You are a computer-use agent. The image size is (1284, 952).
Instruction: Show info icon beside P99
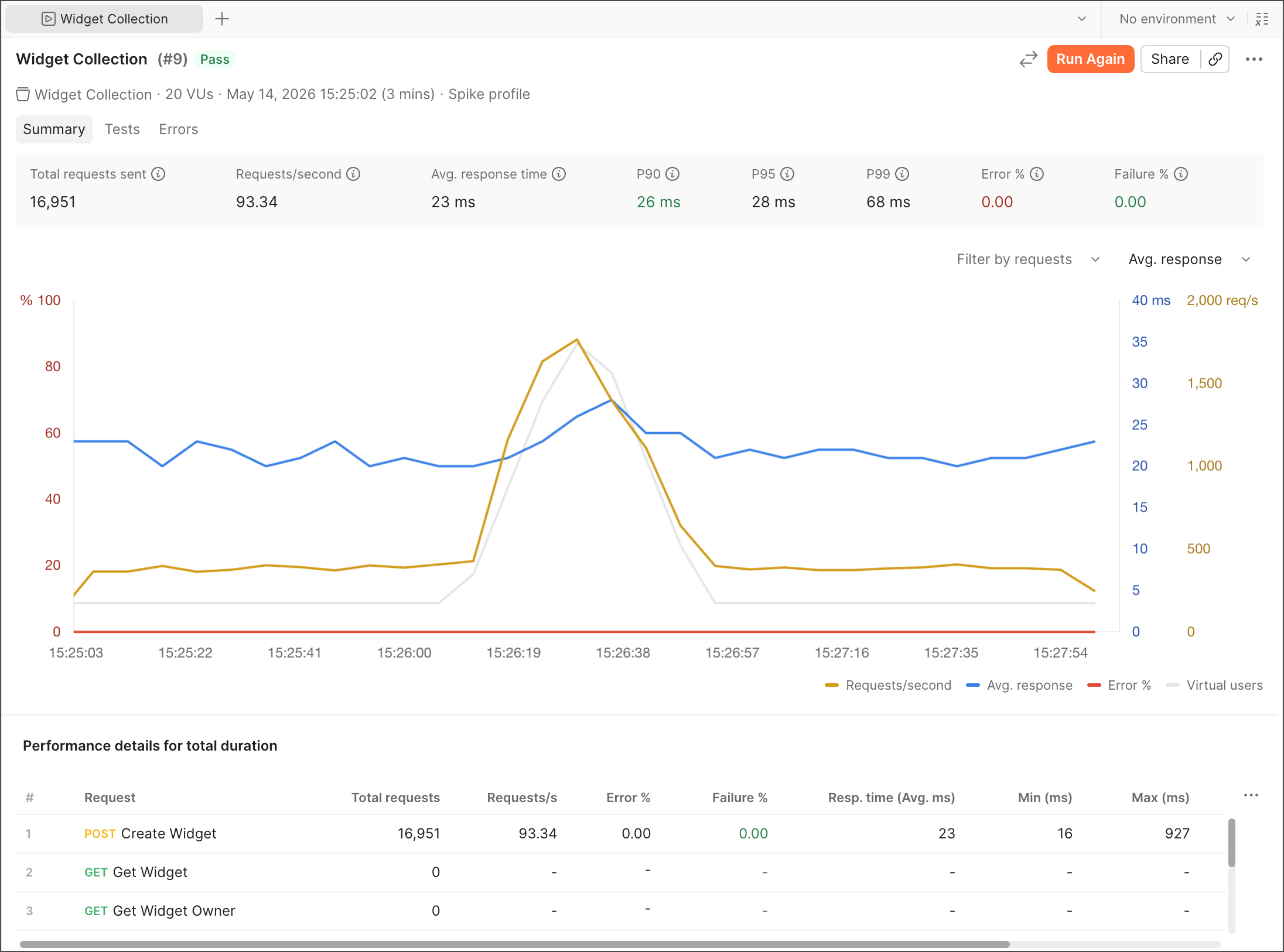click(902, 174)
